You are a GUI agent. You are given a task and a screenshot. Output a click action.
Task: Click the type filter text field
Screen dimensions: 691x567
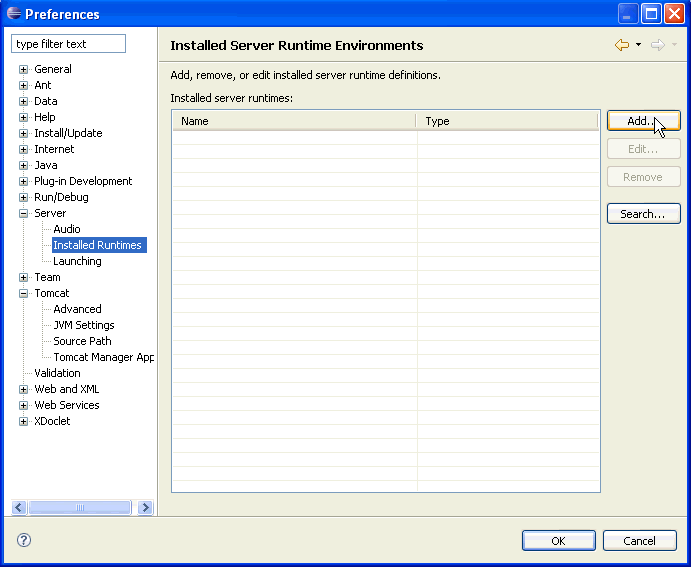tap(68, 44)
